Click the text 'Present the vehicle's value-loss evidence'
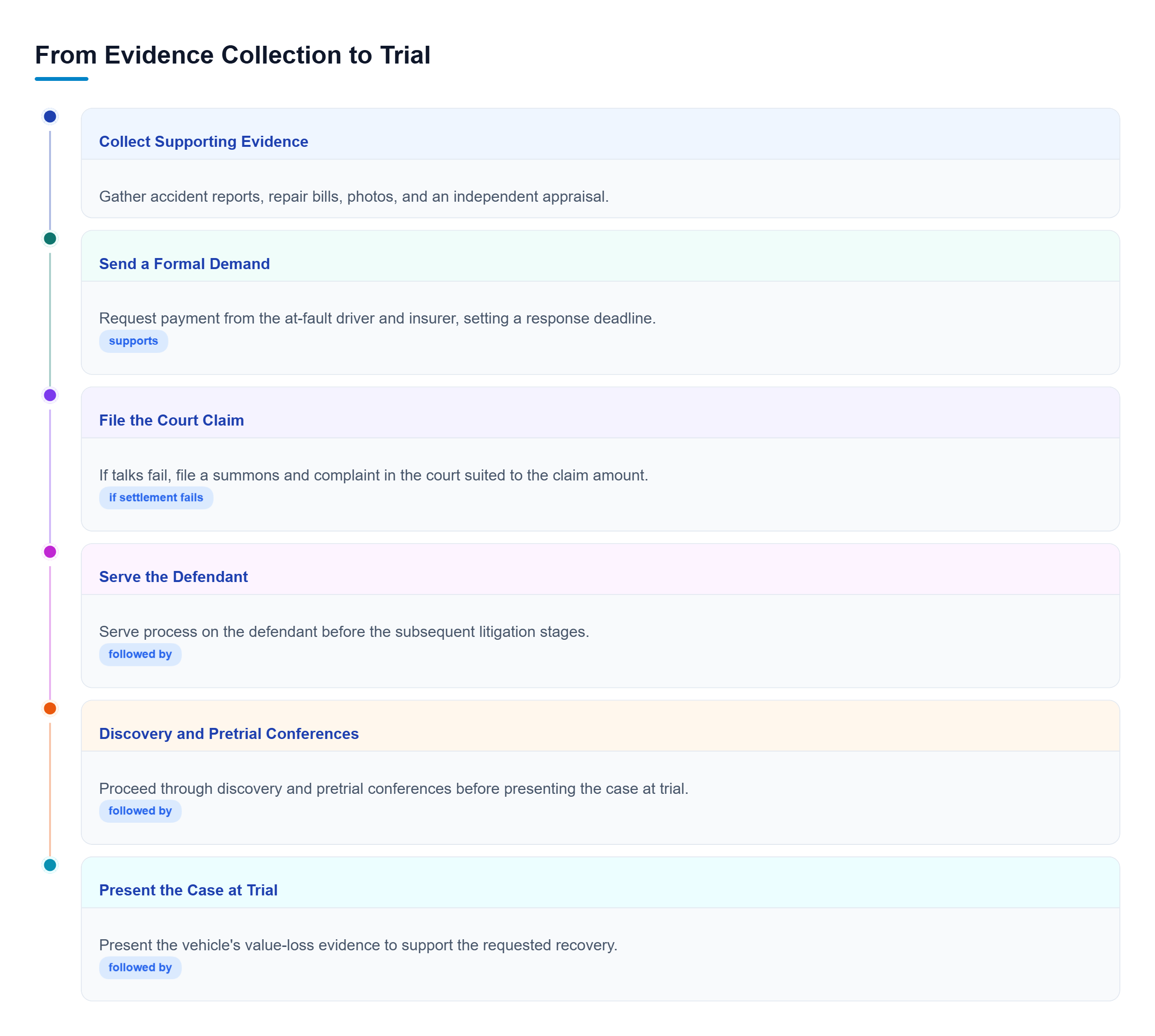The height and width of the screenshot is (1036, 1155). tap(240, 945)
